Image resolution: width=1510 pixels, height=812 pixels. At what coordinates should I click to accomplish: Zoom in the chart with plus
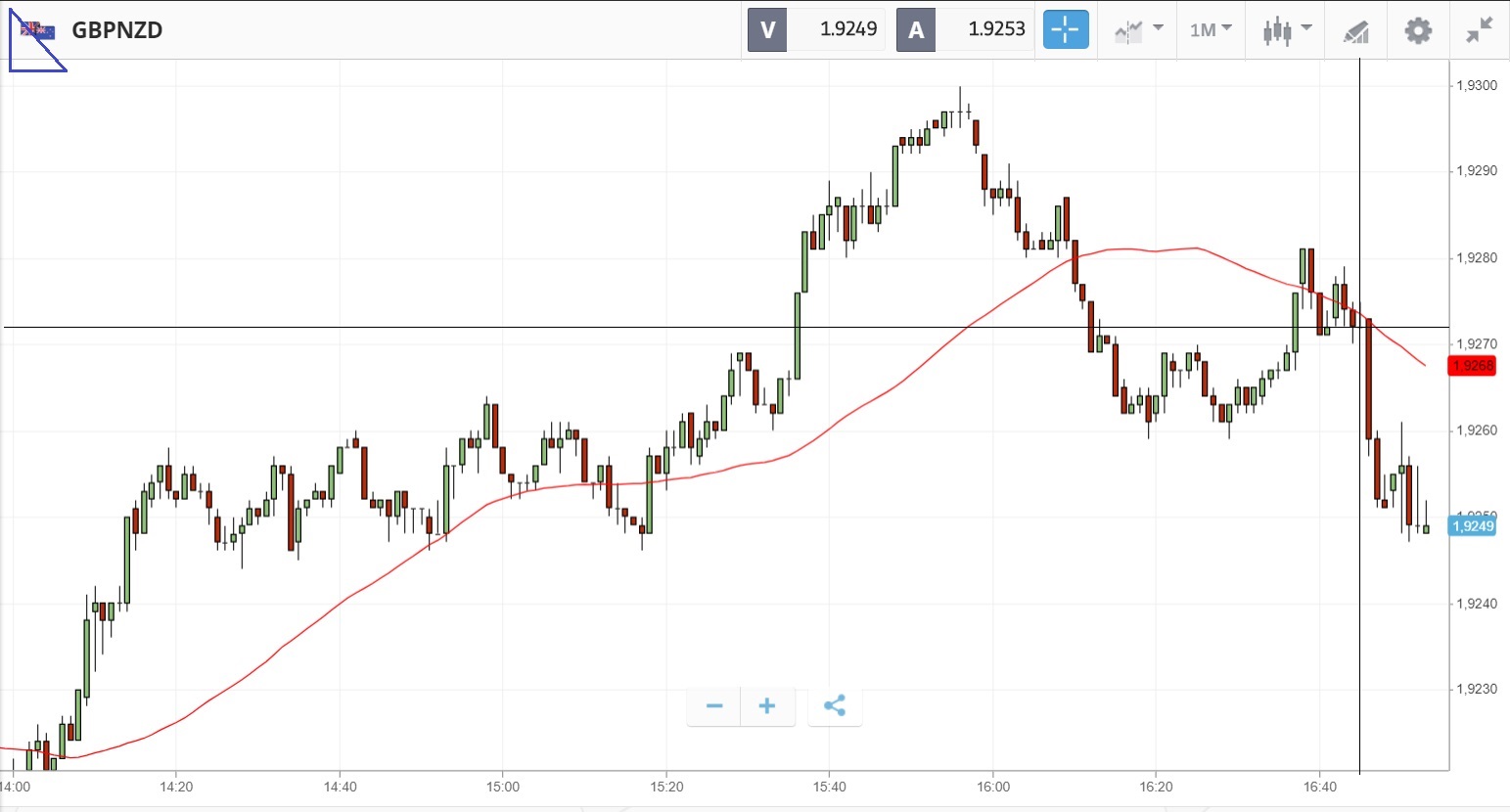[x=767, y=705]
